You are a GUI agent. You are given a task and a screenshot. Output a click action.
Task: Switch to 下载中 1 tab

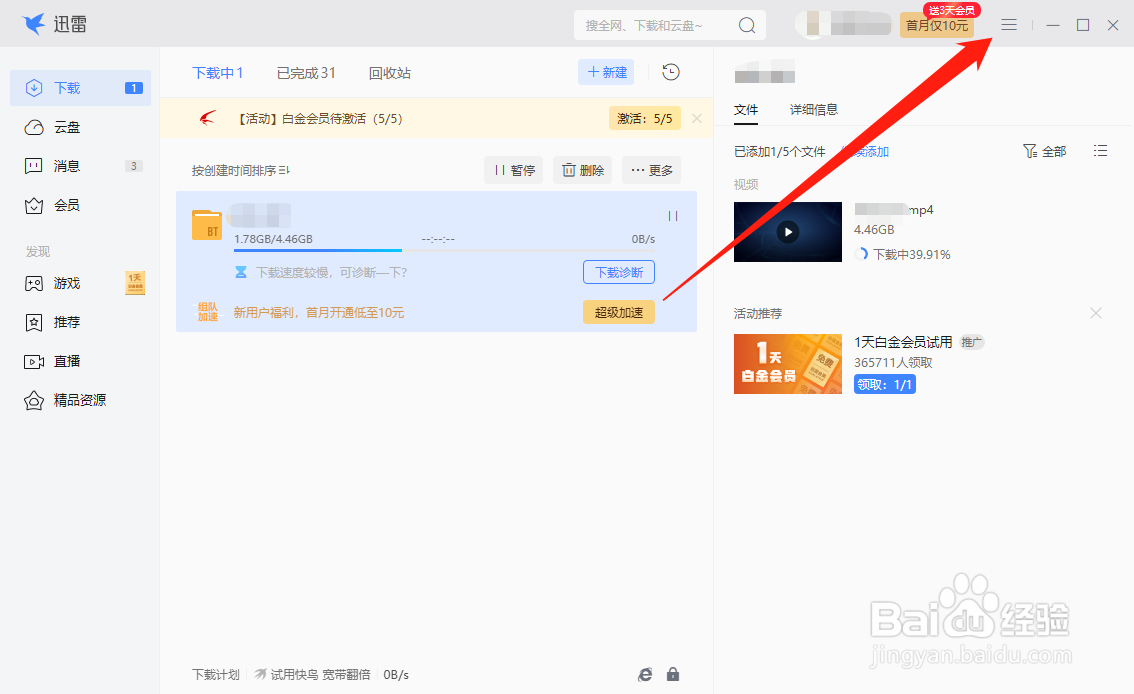click(218, 73)
